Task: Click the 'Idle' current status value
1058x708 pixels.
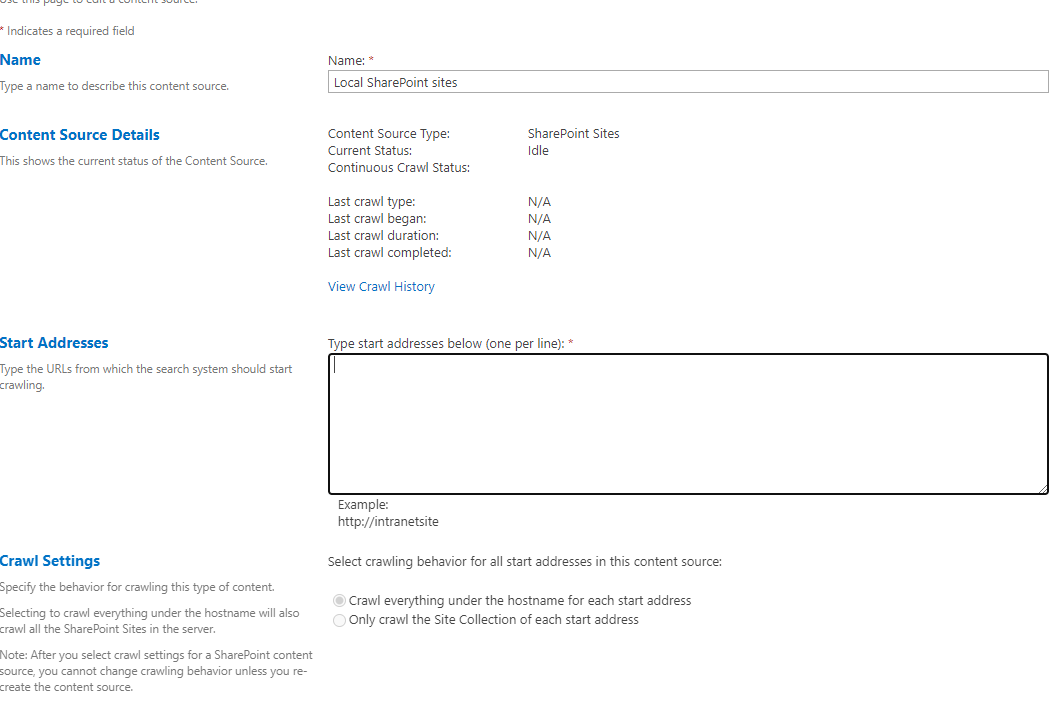Action: 537,150
